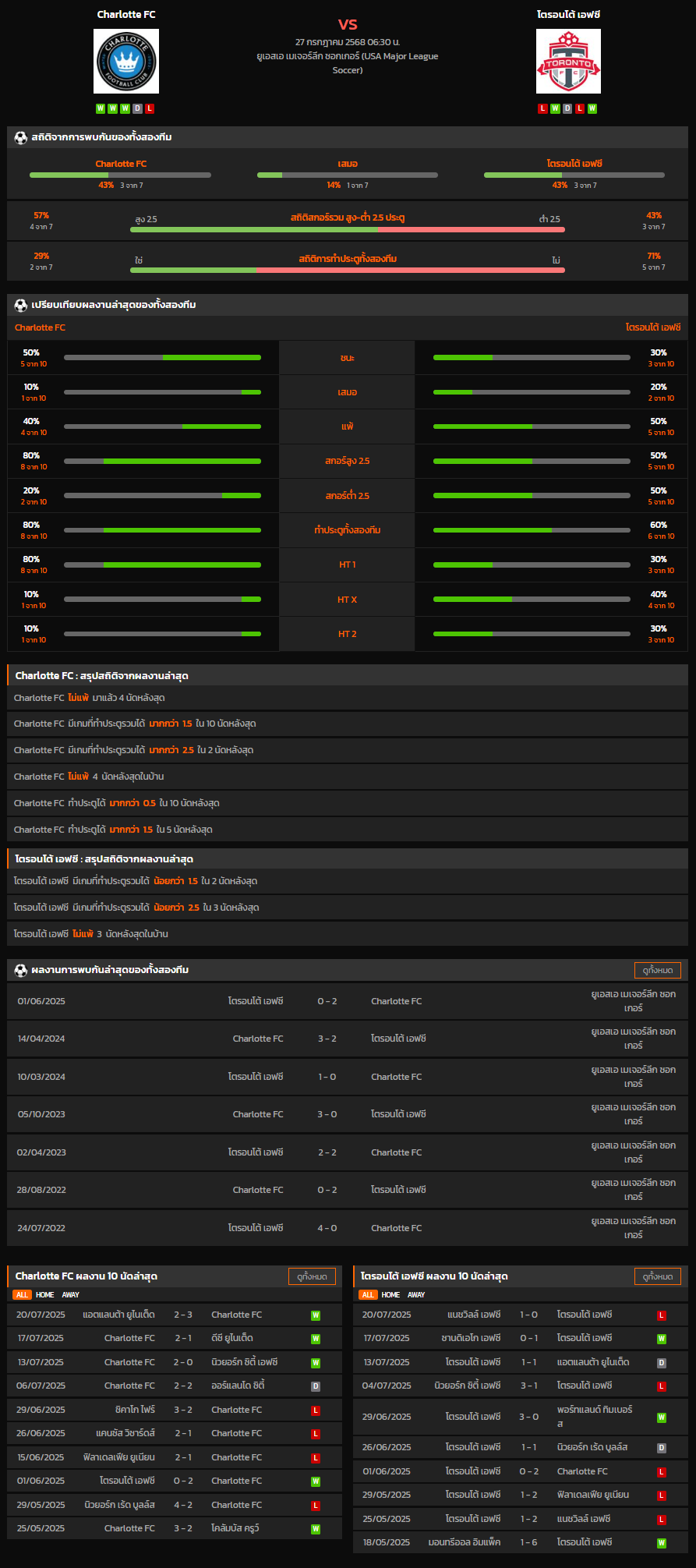696x1568 pixels.
Task: Click the สกอร์สูง 2.5 label in comparison table
Action: point(348,462)
